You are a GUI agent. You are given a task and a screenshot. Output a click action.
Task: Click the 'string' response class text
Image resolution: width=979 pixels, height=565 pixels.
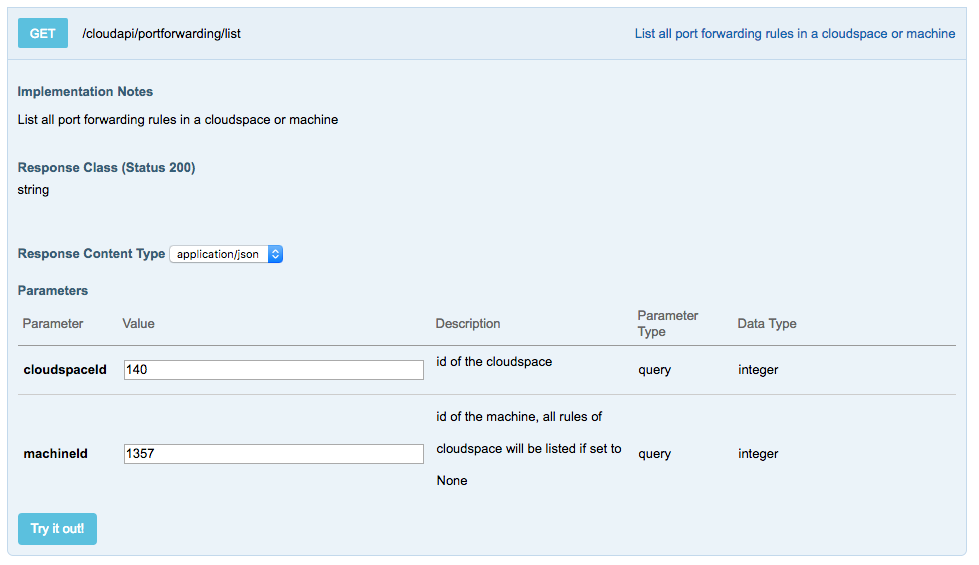click(x=33, y=189)
